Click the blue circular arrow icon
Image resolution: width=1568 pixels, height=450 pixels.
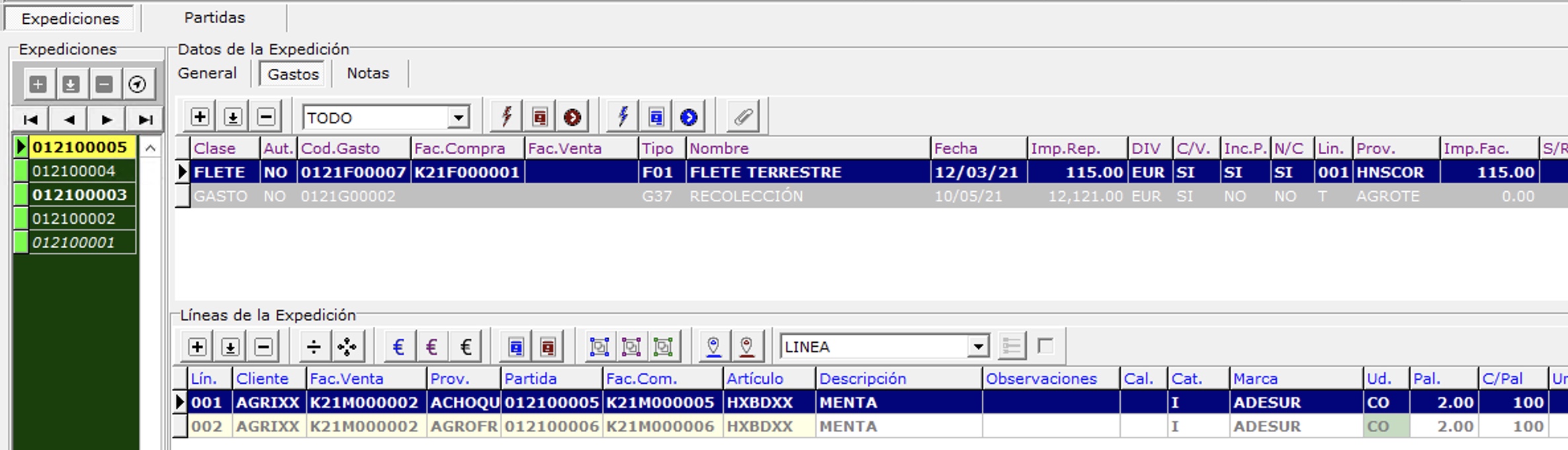tap(689, 118)
